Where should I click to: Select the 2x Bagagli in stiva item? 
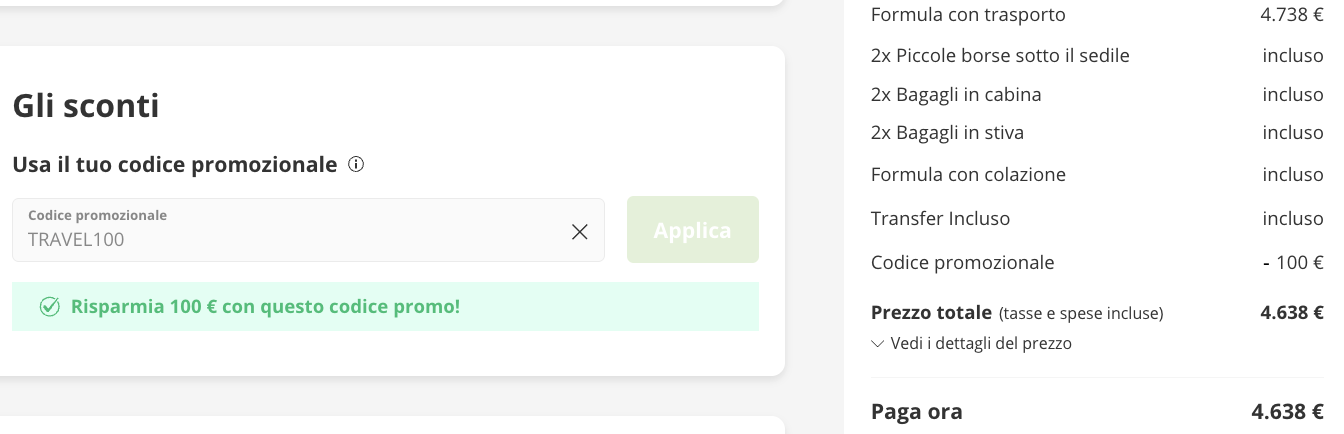coord(947,133)
